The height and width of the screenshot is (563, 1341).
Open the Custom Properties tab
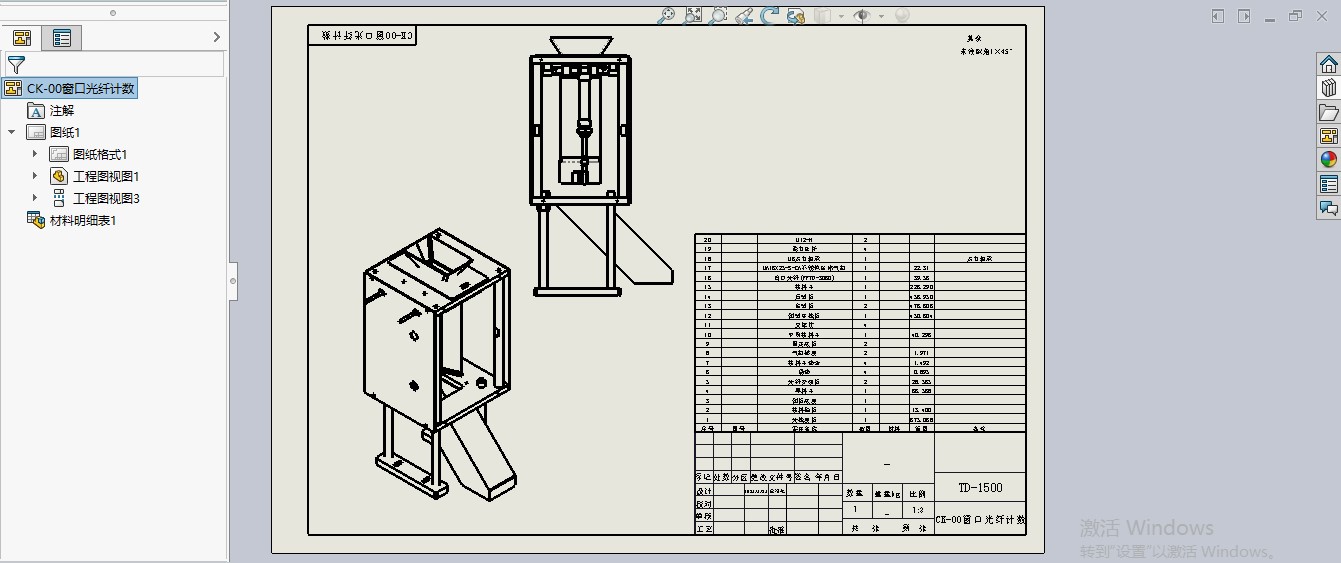click(1328, 184)
